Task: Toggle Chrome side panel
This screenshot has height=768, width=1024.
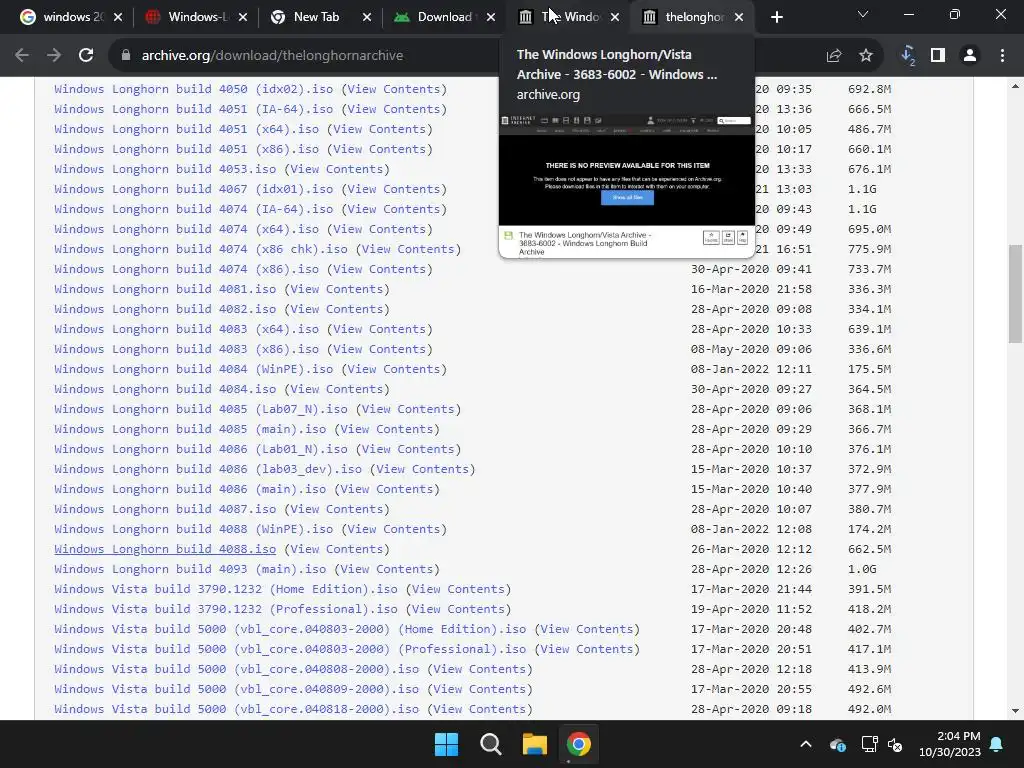Action: (x=938, y=56)
